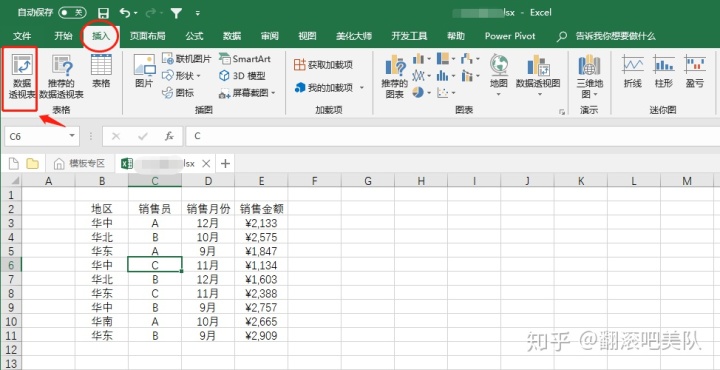Open Template Zone (模板专区) tab
The image size is (720, 370).
[x=80, y=163]
